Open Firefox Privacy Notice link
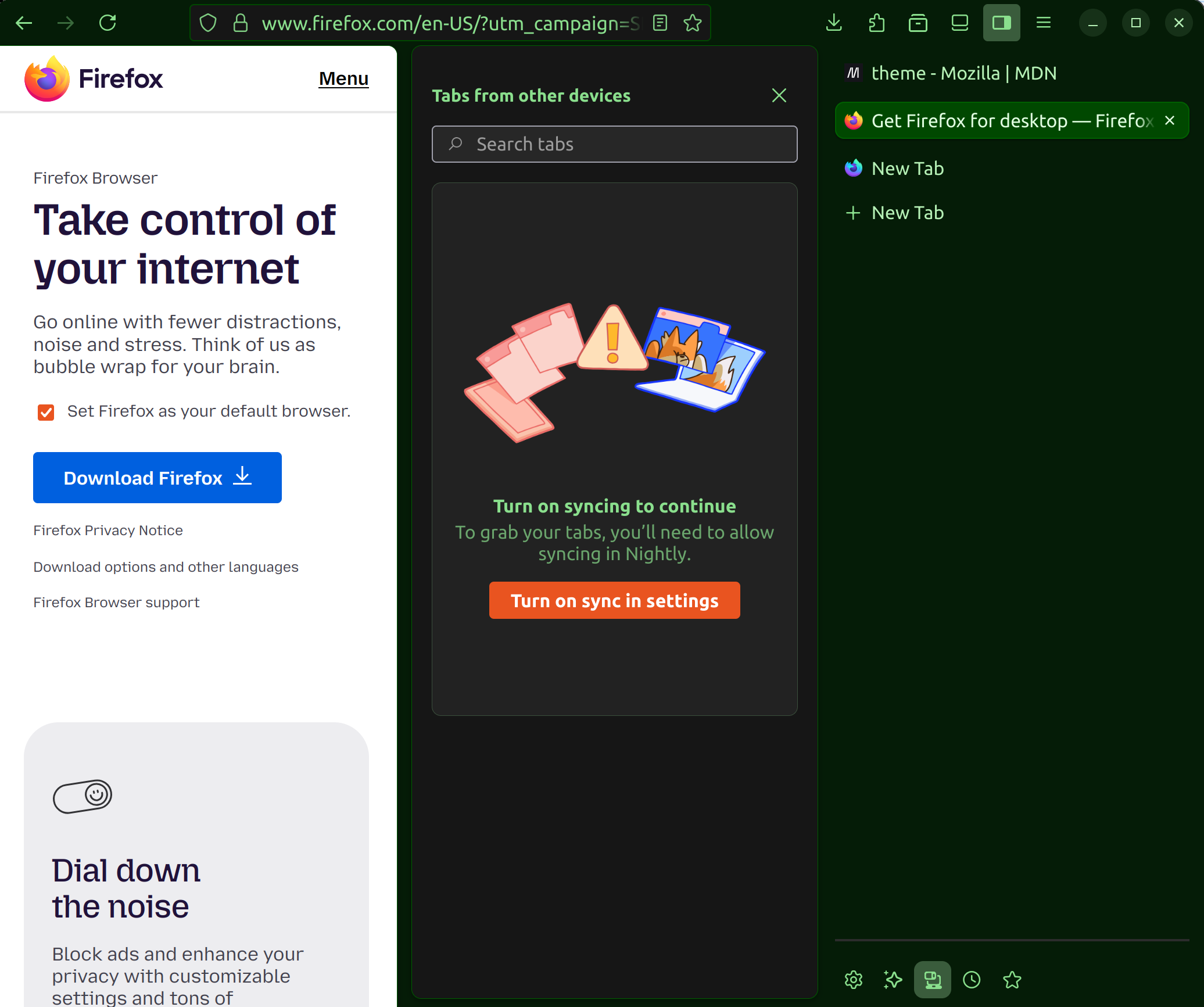This screenshot has width=1204, height=1007. (108, 530)
